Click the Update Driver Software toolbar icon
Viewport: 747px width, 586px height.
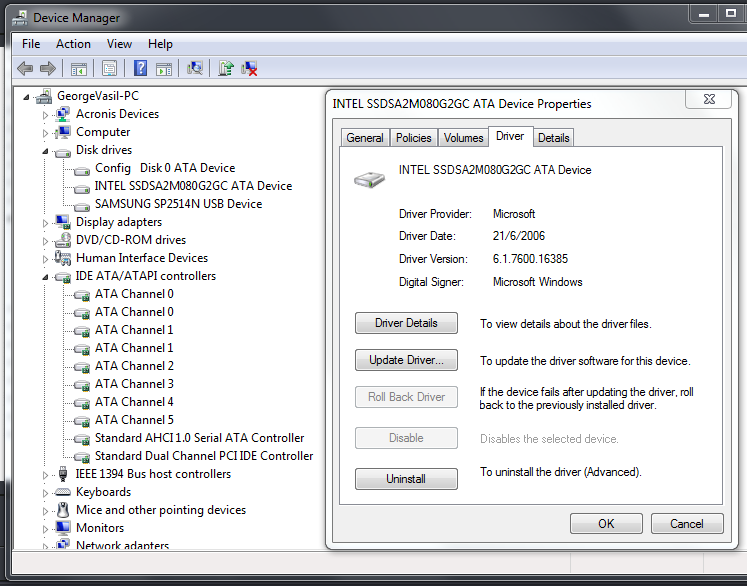point(226,68)
